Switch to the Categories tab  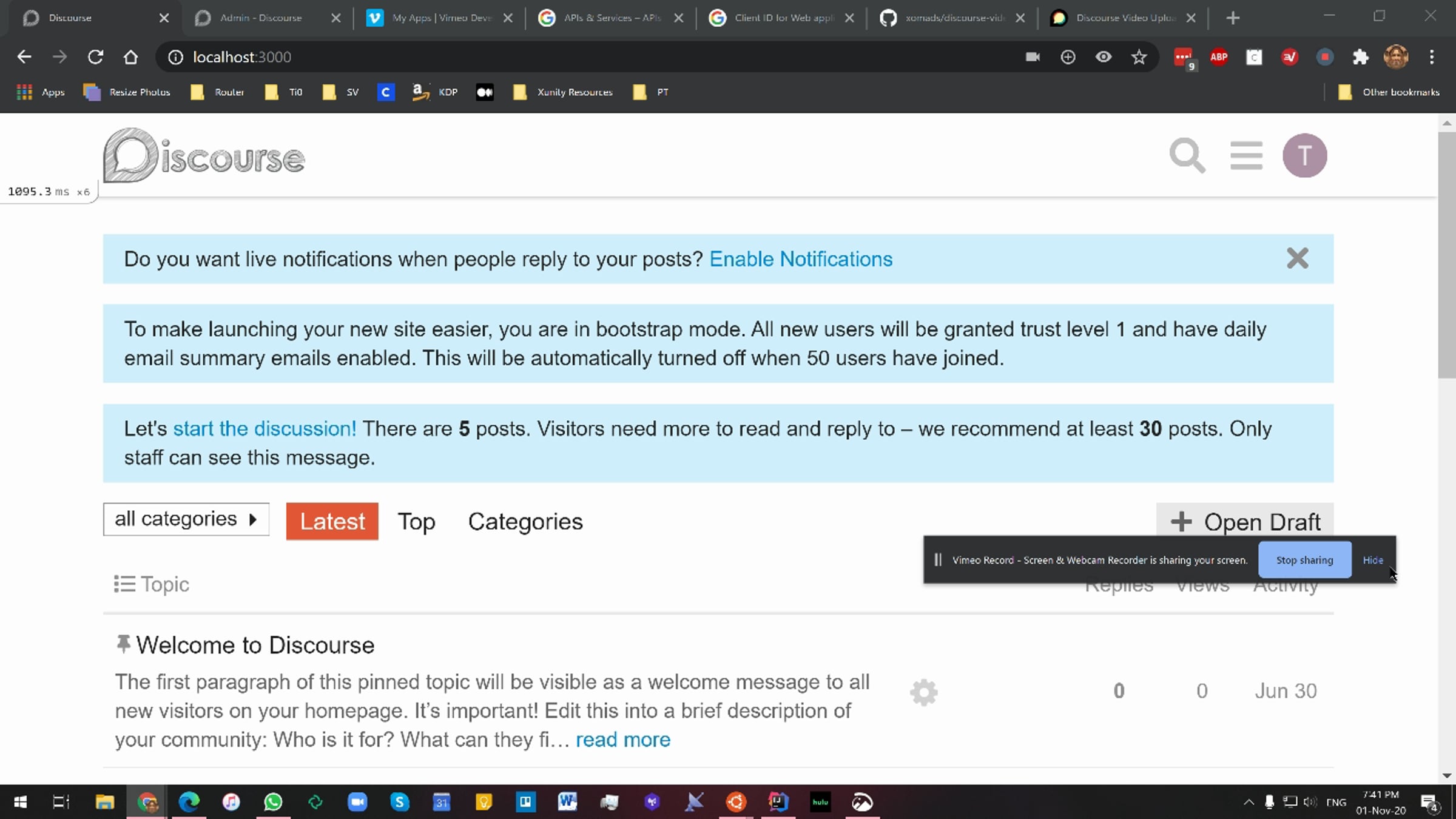tap(525, 522)
